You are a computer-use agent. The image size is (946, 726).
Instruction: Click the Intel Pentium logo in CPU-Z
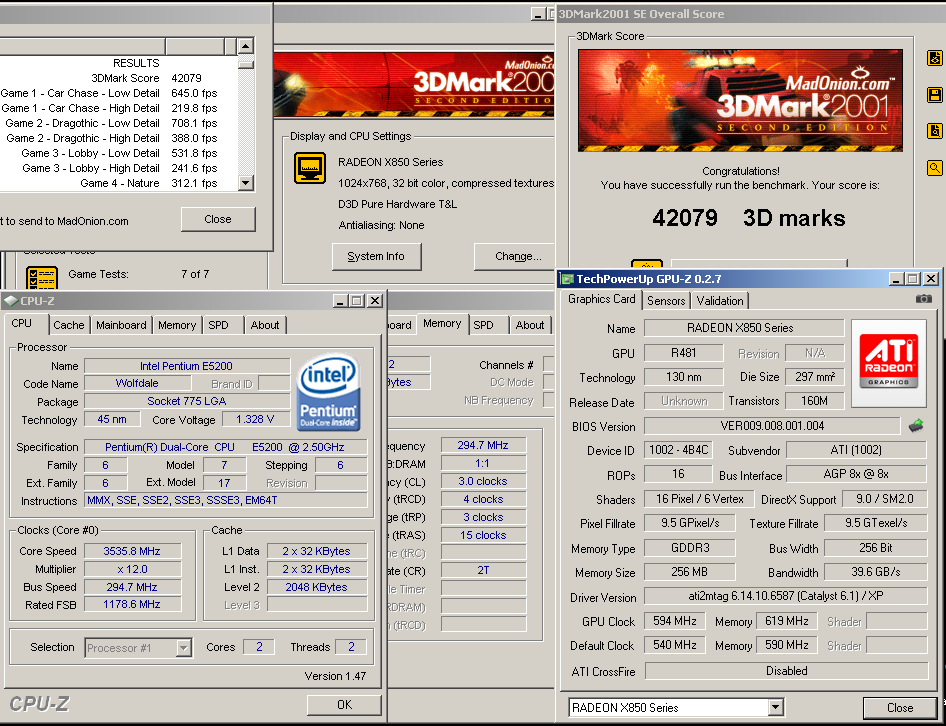pos(329,392)
